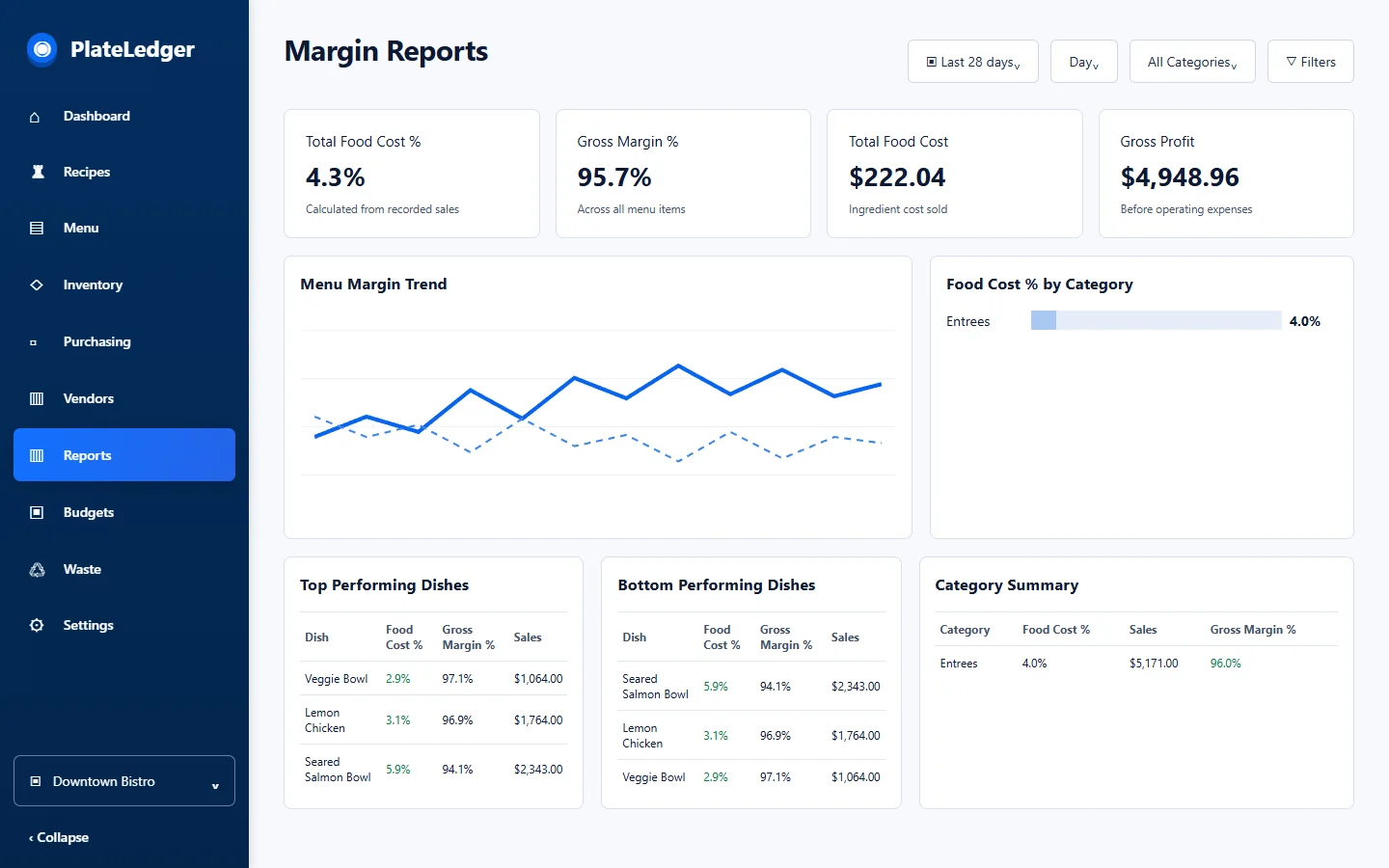The height and width of the screenshot is (868, 1389).
Task: Click the Reports sidebar icon
Action: [x=37, y=455]
